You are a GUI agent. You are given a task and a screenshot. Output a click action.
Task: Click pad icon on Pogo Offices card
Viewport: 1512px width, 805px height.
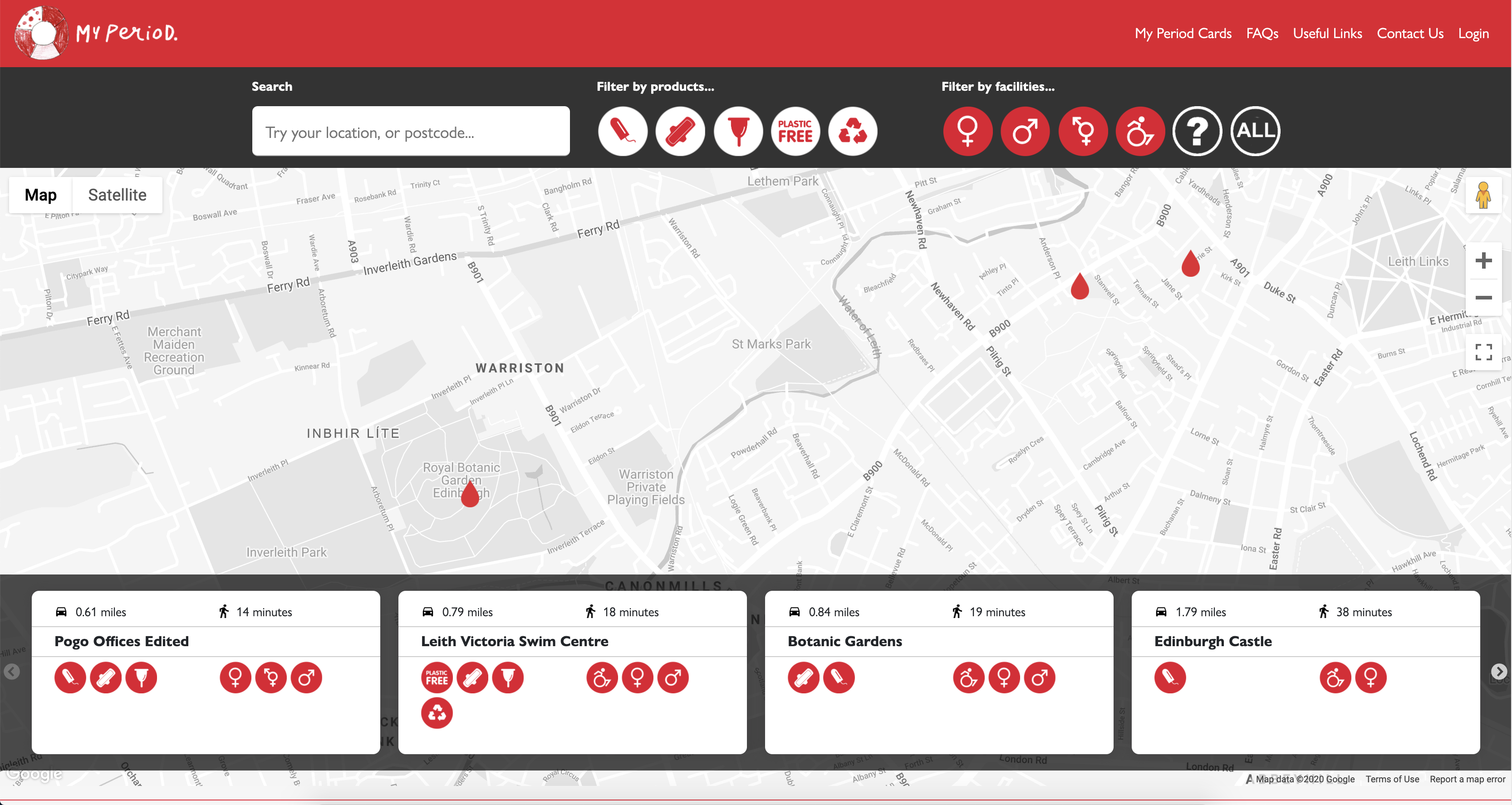pos(106,677)
